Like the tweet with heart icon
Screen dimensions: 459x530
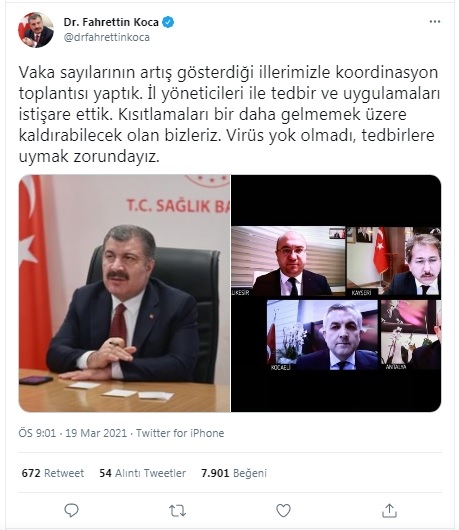[283, 510]
